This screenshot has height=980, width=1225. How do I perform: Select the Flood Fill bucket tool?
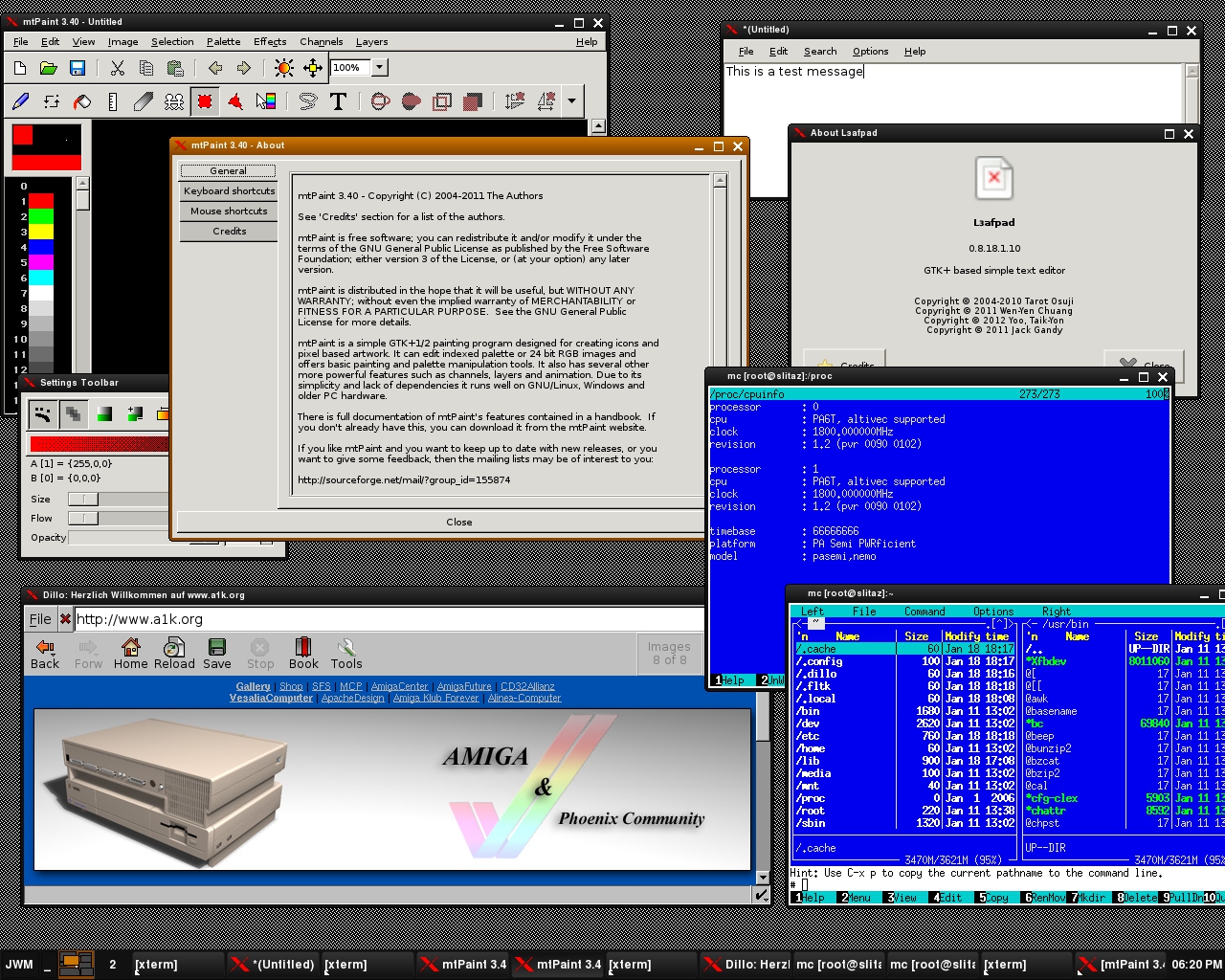(x=82, y=101)
